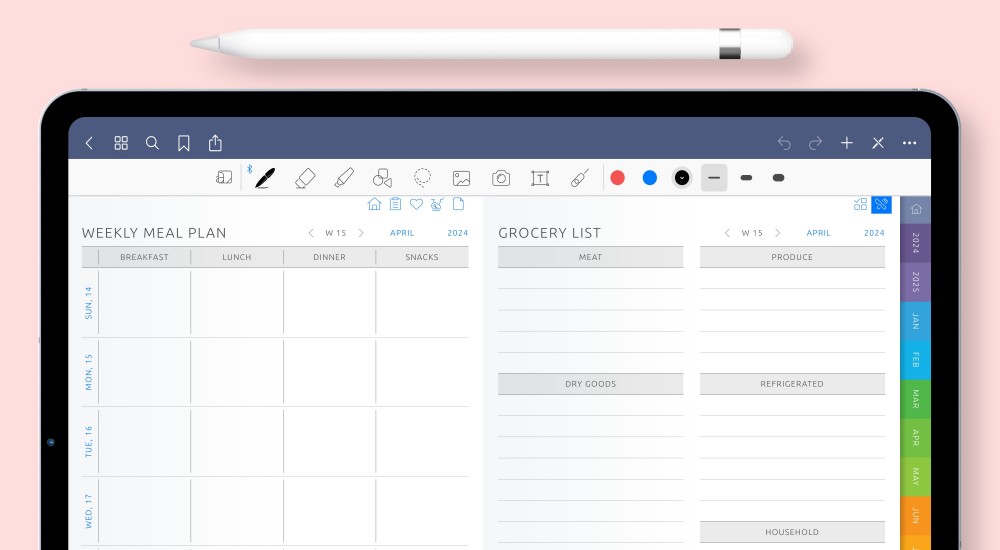Open the APR side tab
The width and height of the screenshot is (1000, 550).
[x=916, y=438]
